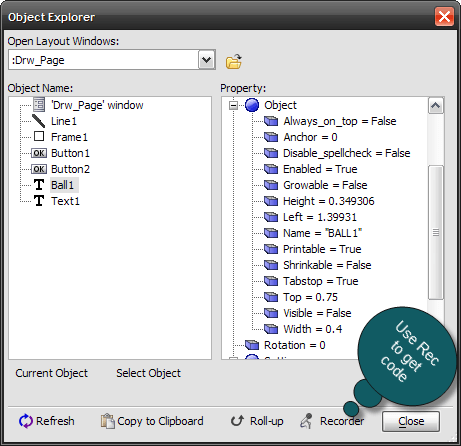This screenshot has height=446, width=461.
Task: Select Ball1 in object tree
Action: (x=64, y=185)
